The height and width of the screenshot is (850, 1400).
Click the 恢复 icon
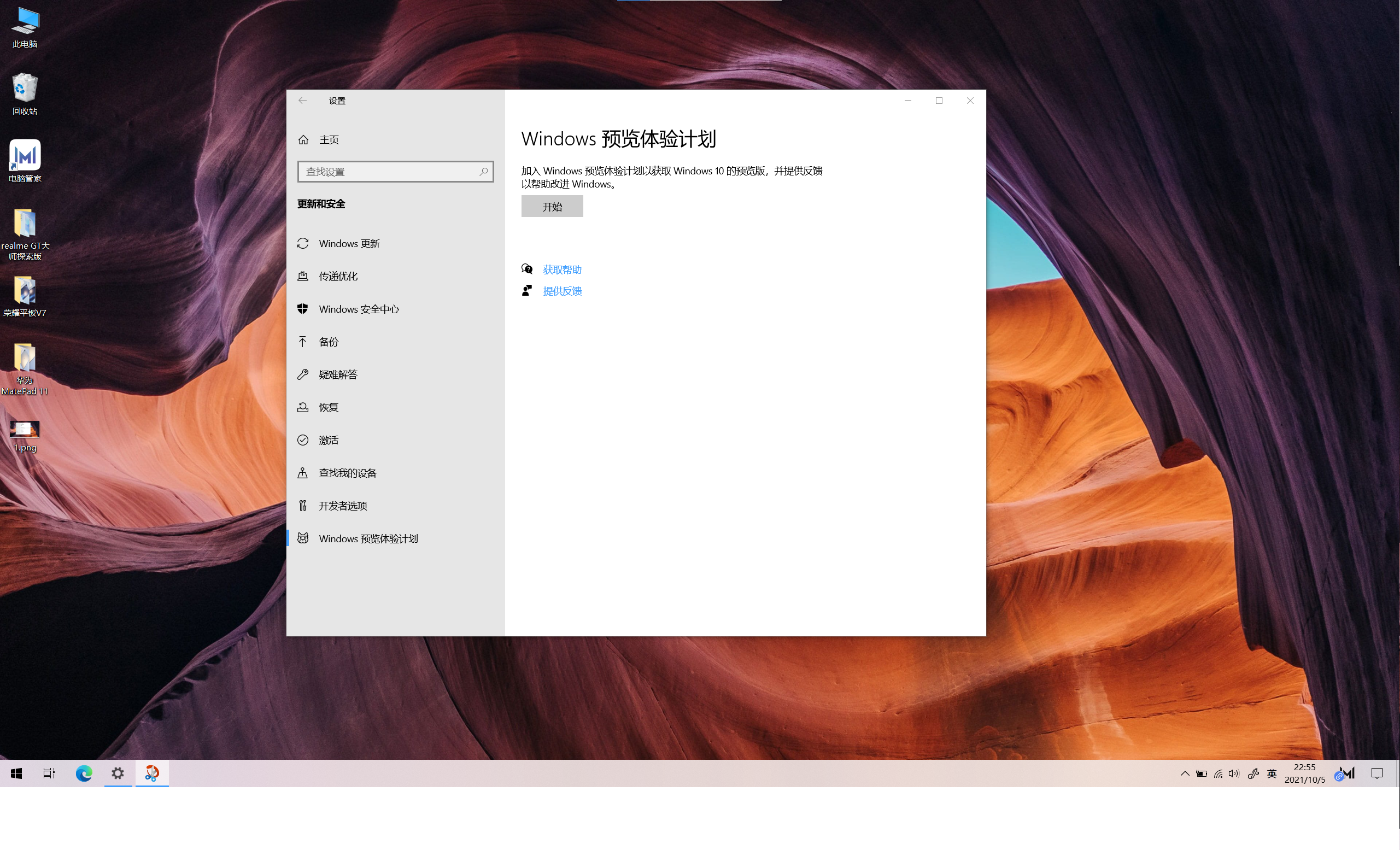point(303,407)
